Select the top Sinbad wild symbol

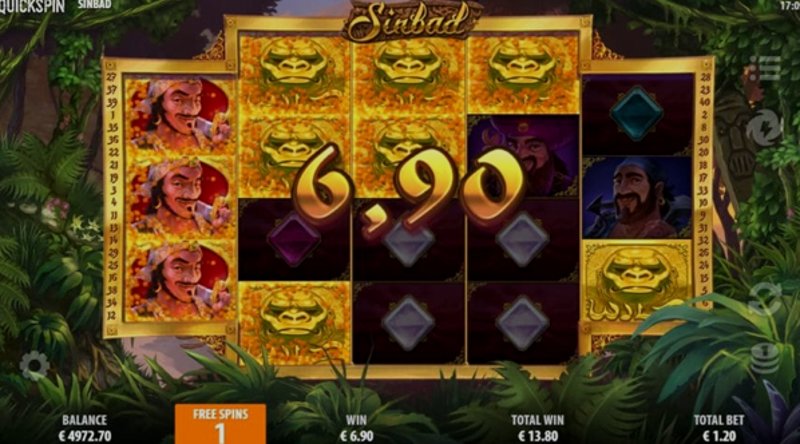(x=180, y=114)
